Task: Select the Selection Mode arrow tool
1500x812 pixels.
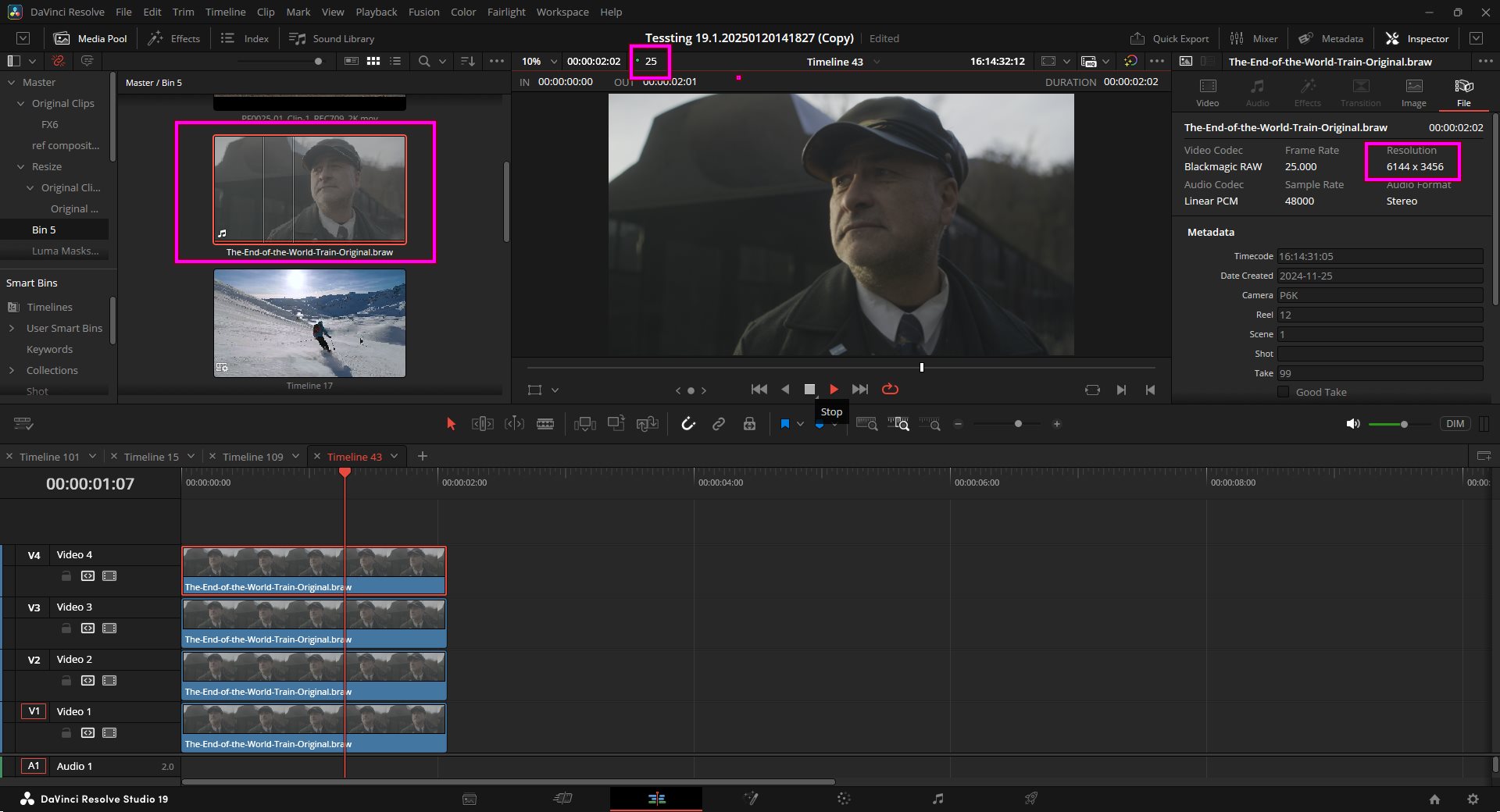Action: tap(451, 424)
